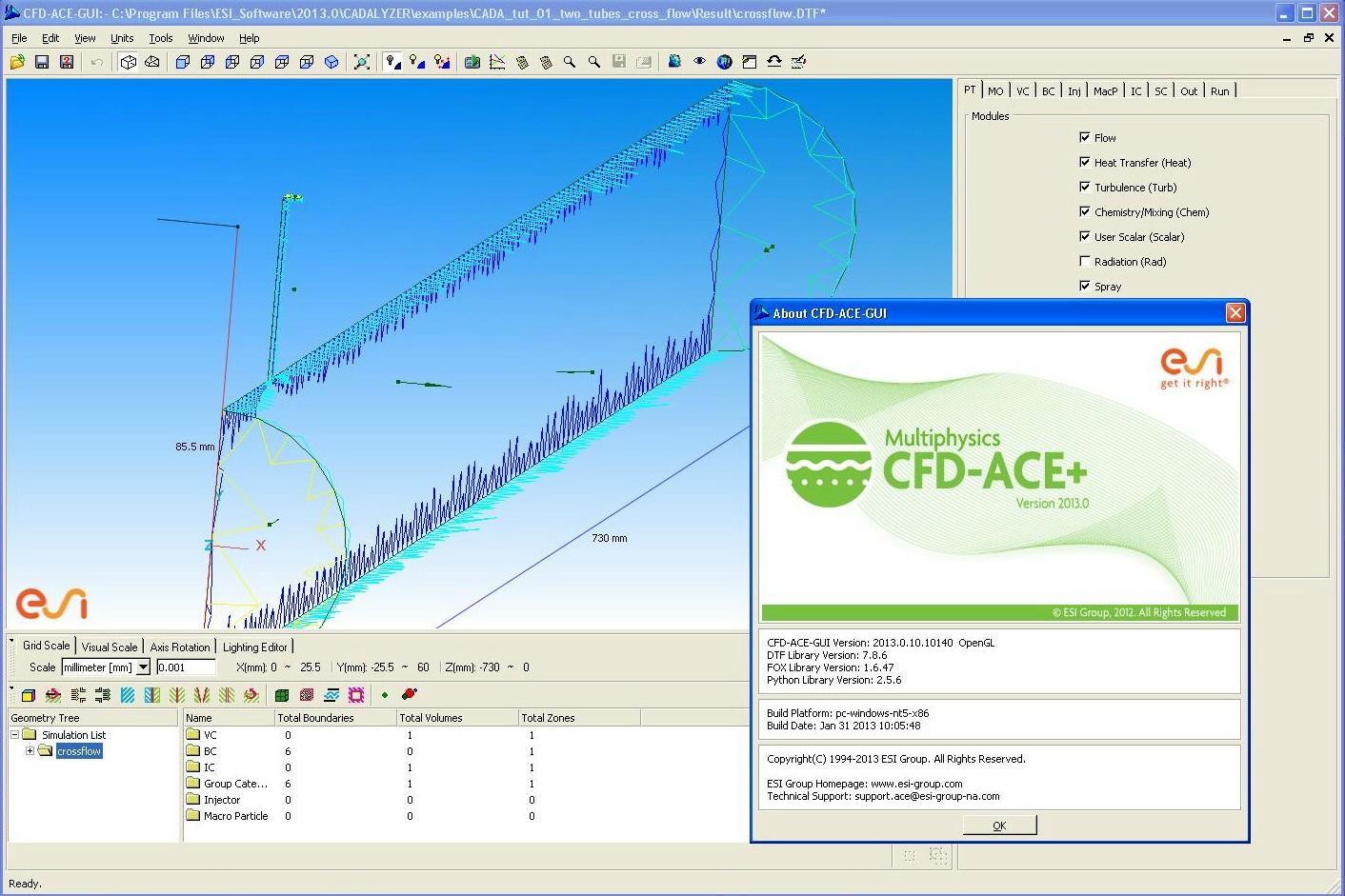This screenshot has height=896, width=1345.
Task: Toggle the Turbulence (Turb) checkbox
Action: click(x=1084, y=187)
